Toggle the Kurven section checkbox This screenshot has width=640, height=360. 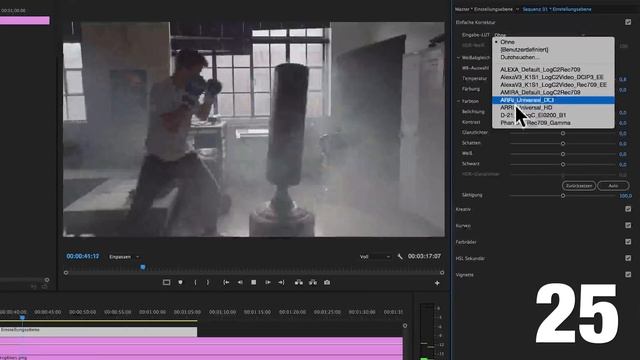[628, 225]
